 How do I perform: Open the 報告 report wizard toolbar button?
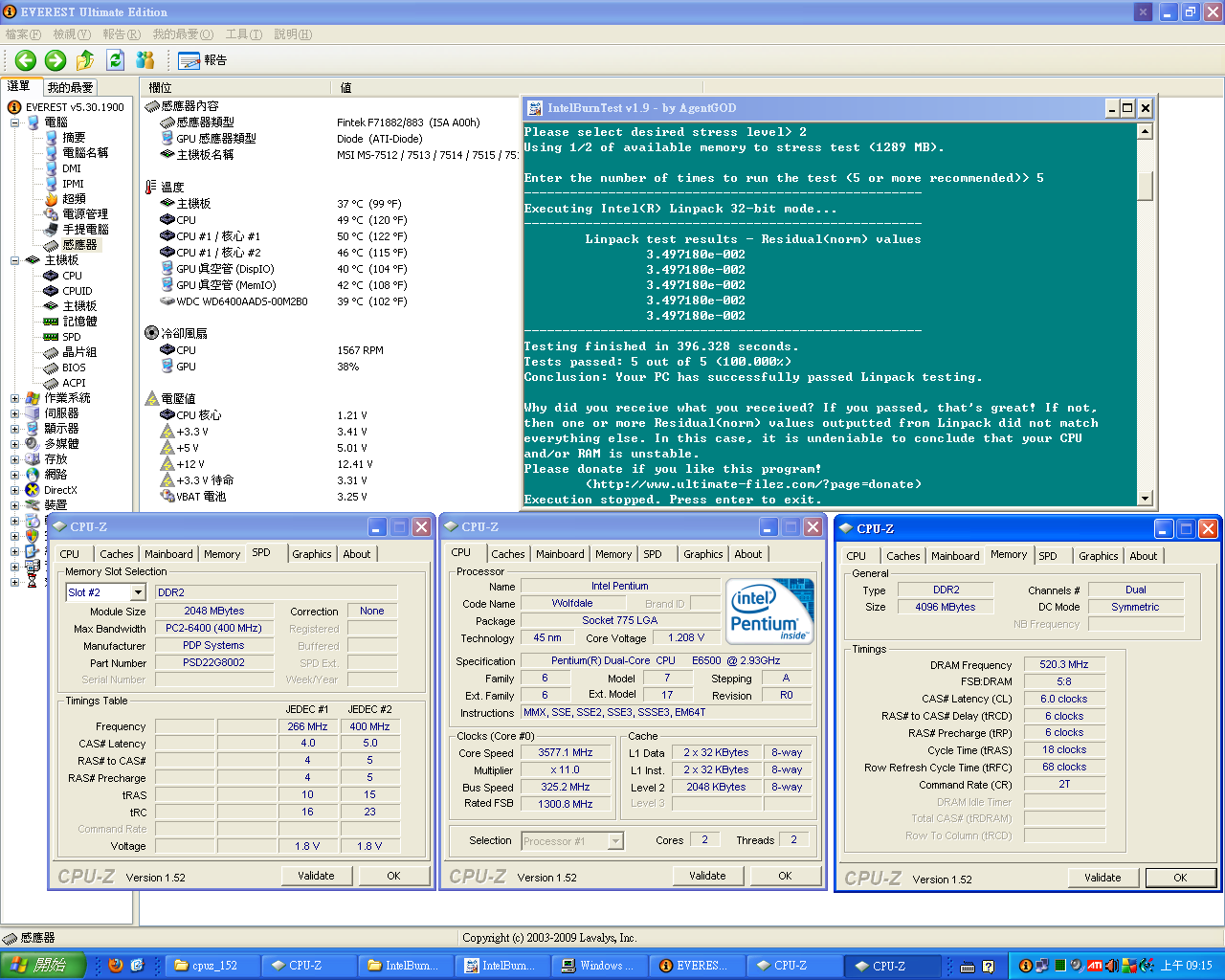(x=202, y=60)
